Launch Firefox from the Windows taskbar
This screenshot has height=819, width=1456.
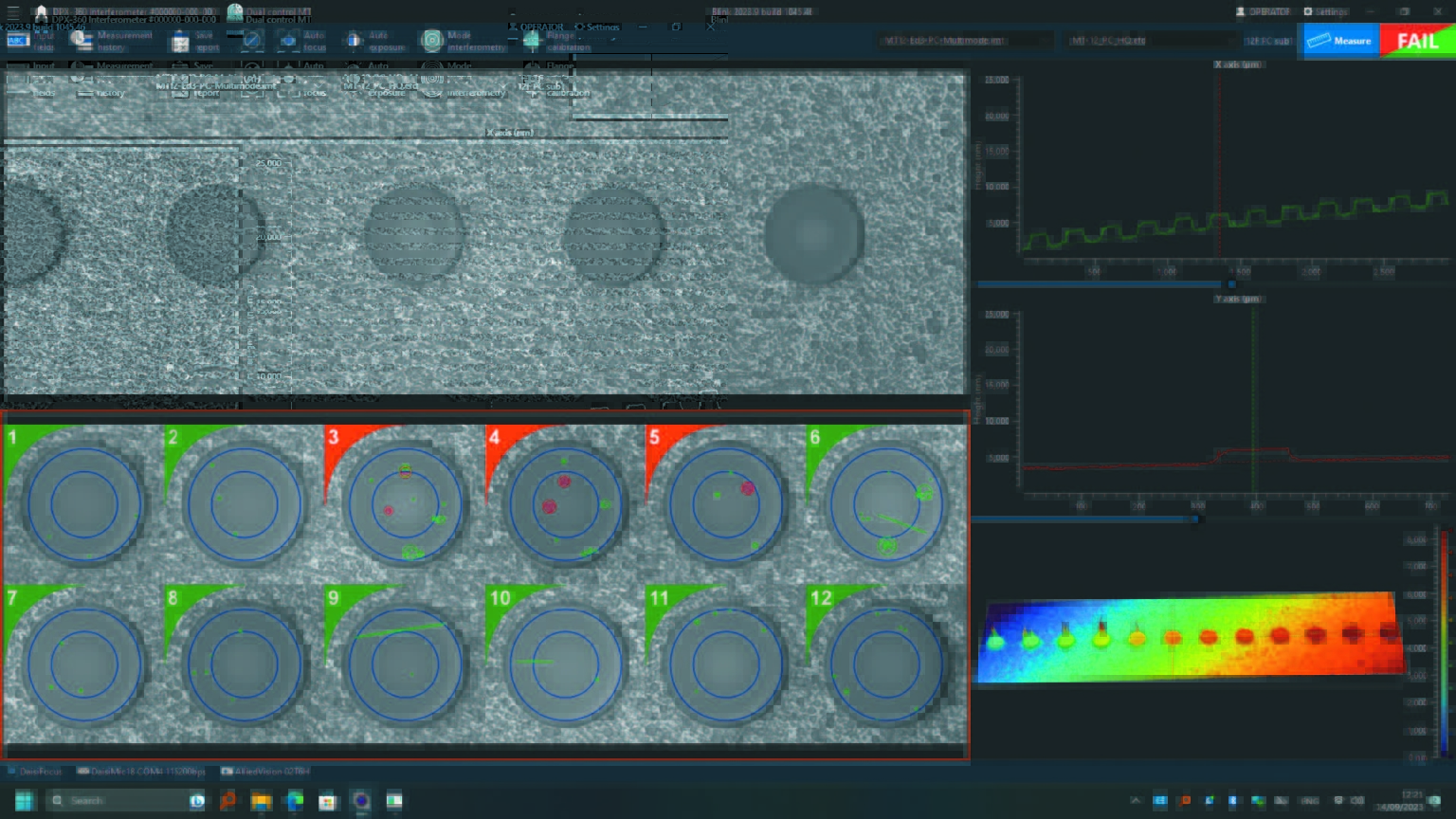tap(360, 801)
